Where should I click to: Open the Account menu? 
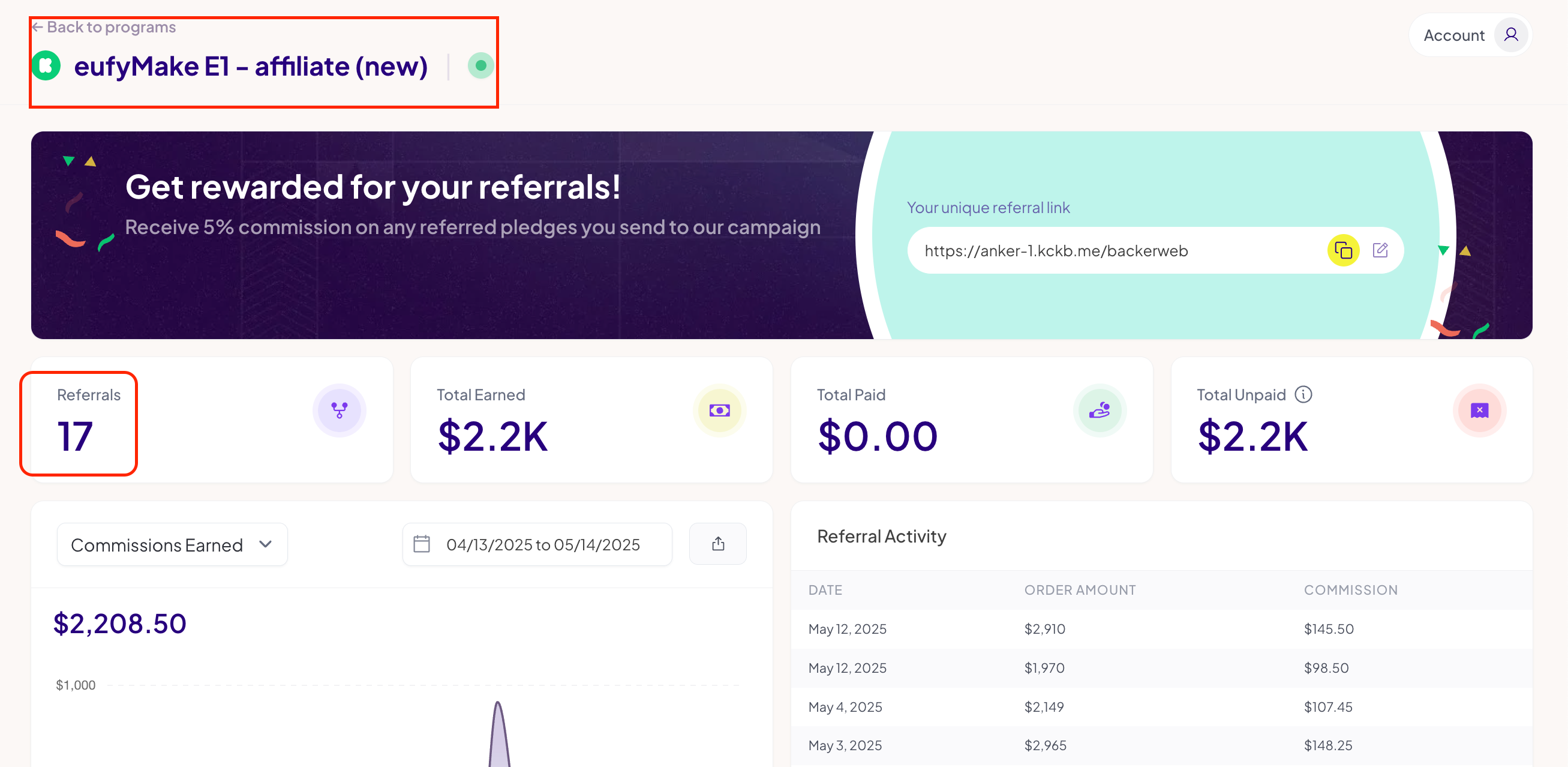[1453, 35]
